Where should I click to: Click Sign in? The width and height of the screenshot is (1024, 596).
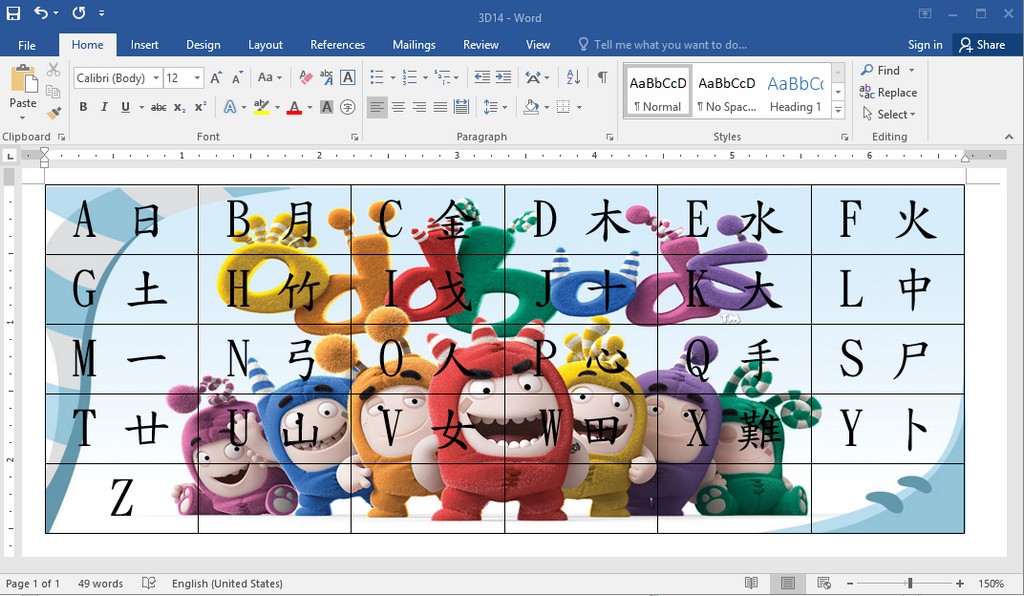tap(925, 44)
